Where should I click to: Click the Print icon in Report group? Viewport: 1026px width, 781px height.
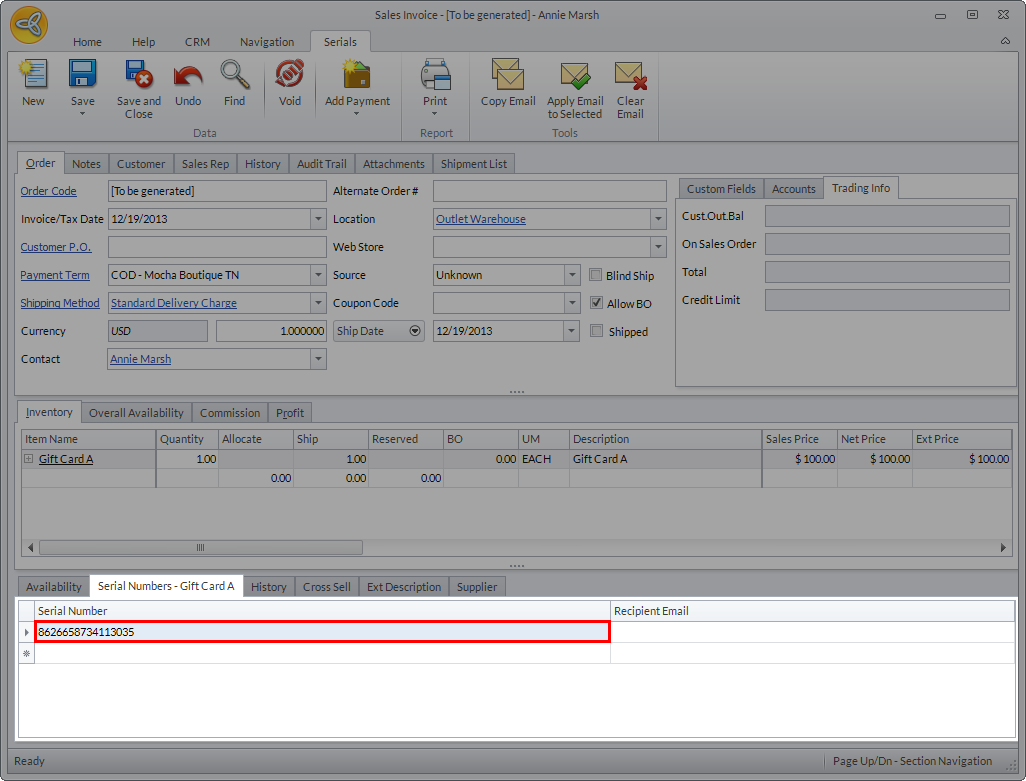pyautogui.click(x=435, y=77)
